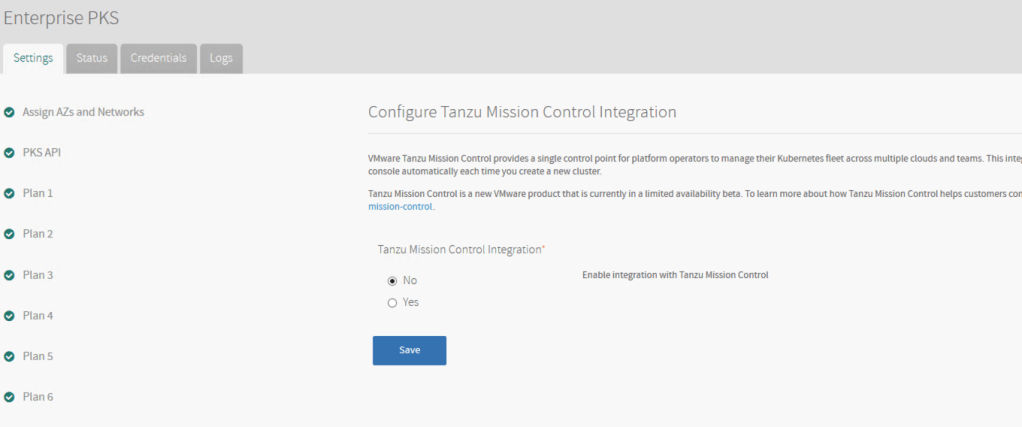Open Assign AZs and Networks section
Viewport: 1022px width, 427px height.
(83, 112)
